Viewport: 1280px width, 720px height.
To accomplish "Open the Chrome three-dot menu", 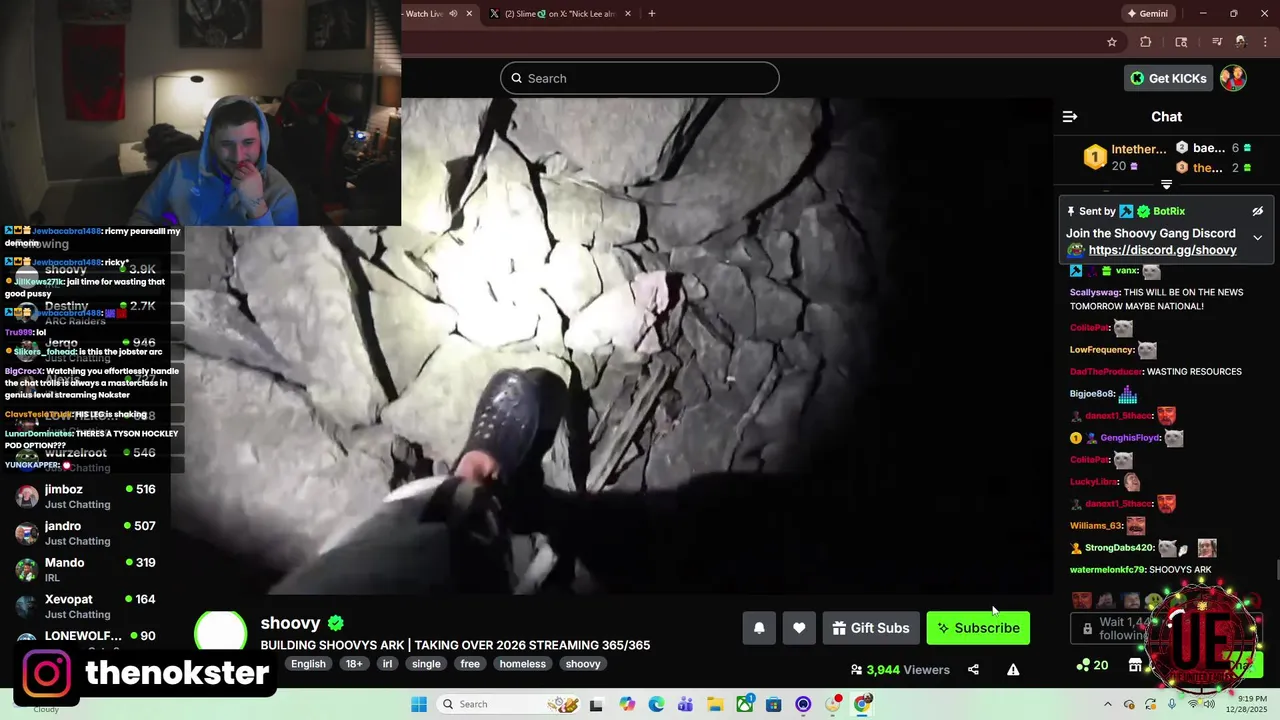I will (x=1265, y=42).
